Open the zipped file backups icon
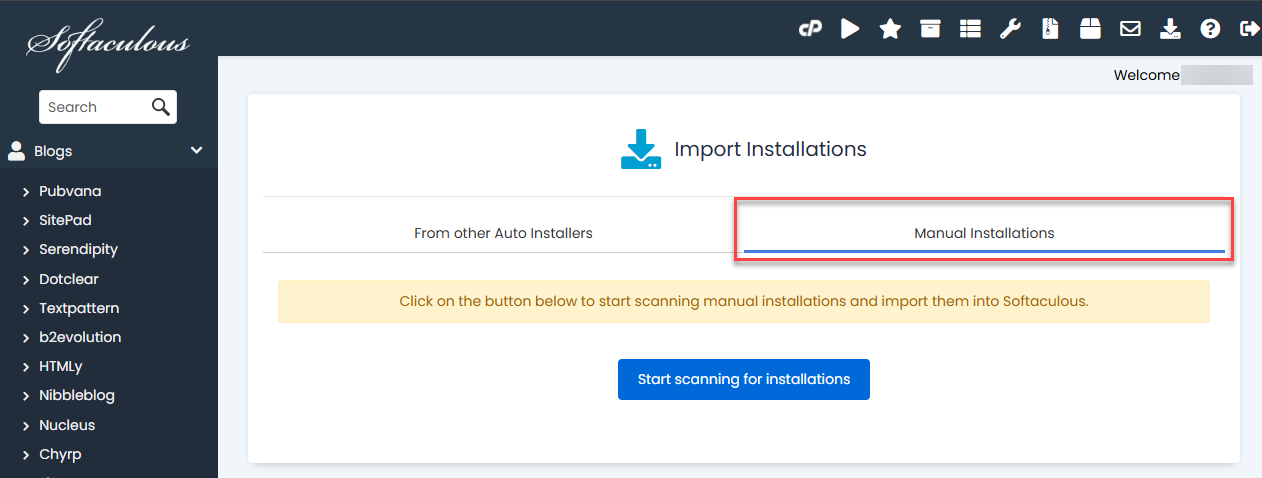The image size is (1262, 478). click(1049, 29)
